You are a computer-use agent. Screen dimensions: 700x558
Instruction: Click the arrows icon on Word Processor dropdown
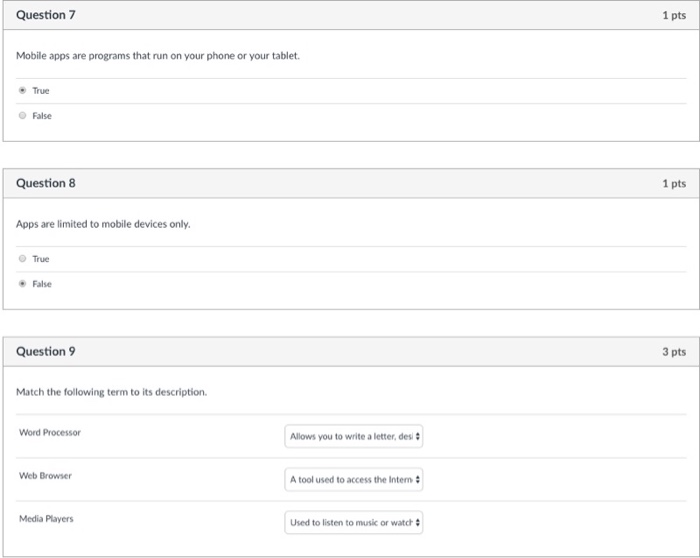coord(417,436)
